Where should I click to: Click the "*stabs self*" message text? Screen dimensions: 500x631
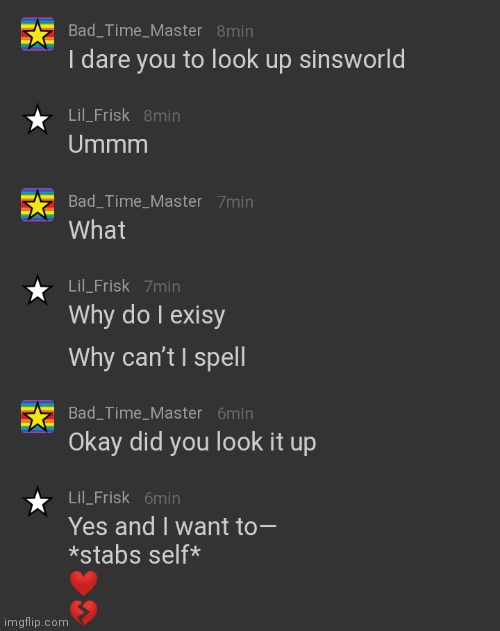[x=134, y=555]
